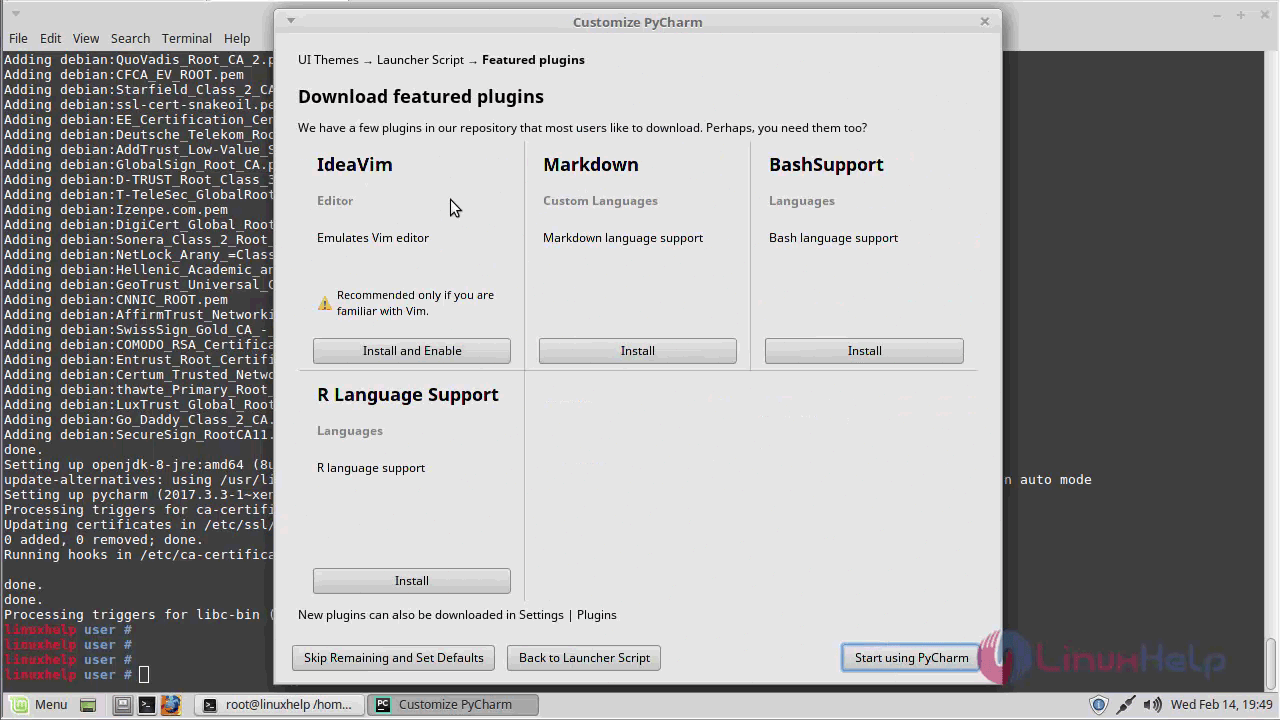Open the Linux Mint Menu launcher

[x=38, y=704]
